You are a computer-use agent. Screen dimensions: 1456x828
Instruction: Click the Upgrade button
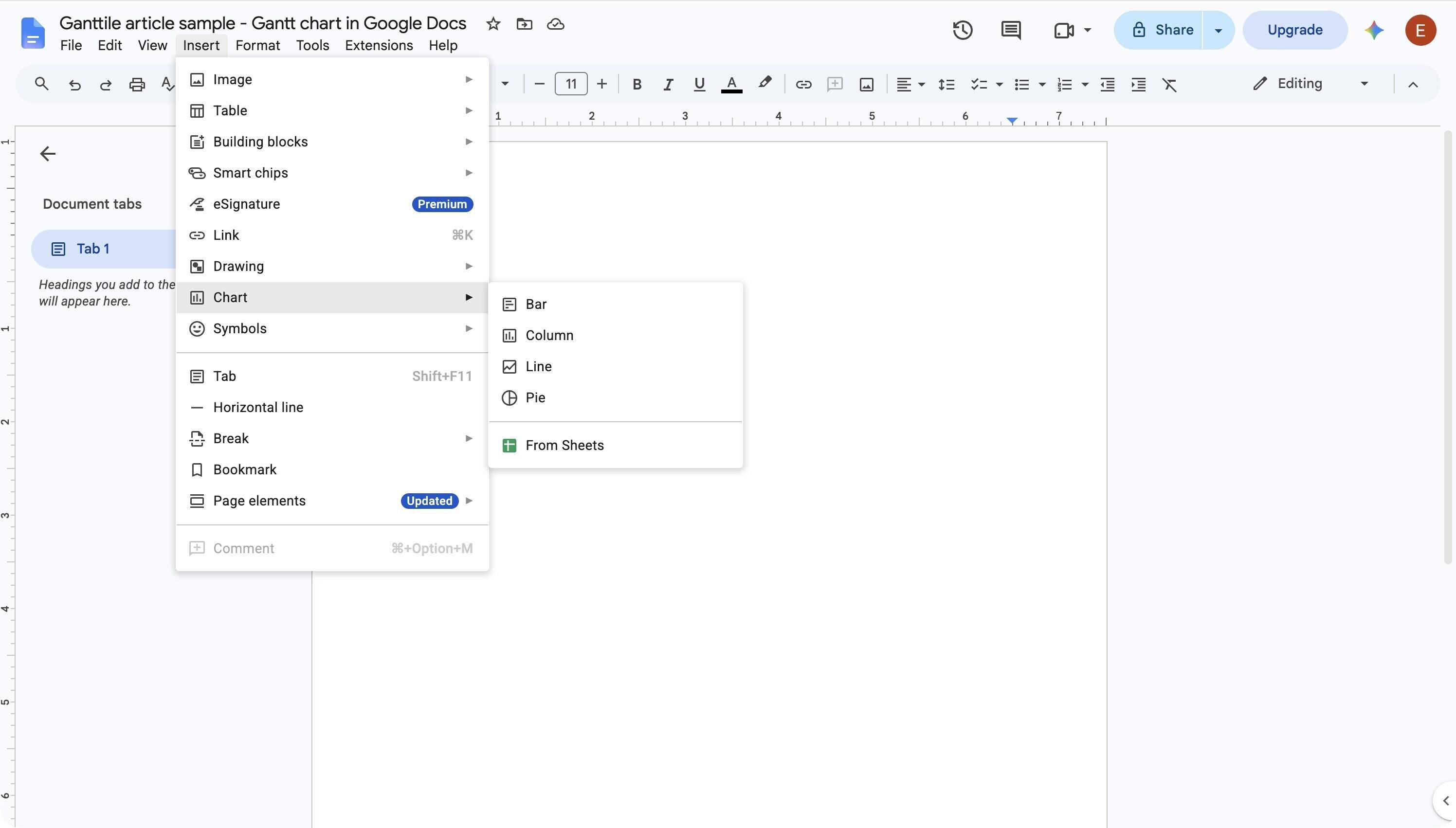1294,30
